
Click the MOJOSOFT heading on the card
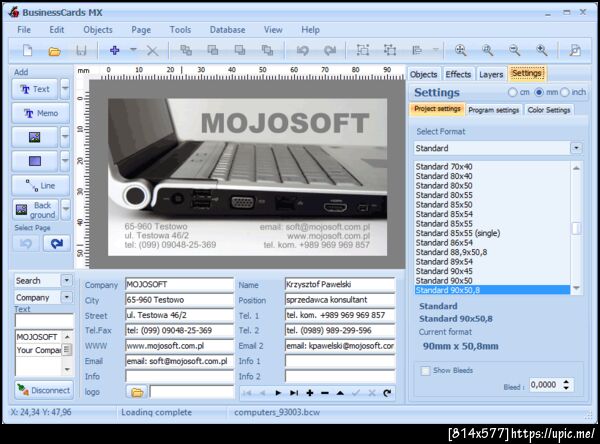pos(285,123)
